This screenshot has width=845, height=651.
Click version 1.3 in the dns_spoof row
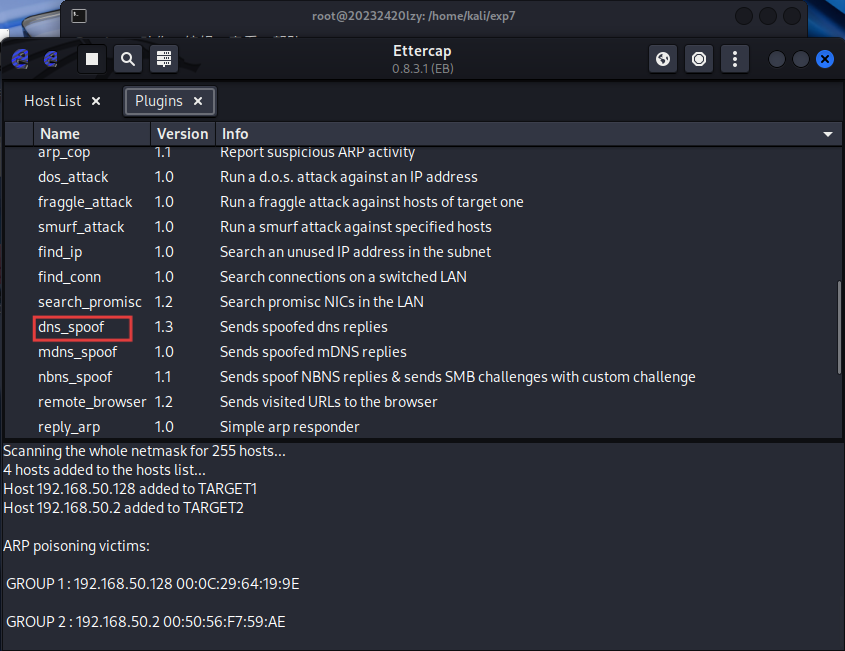click(164, 327)
